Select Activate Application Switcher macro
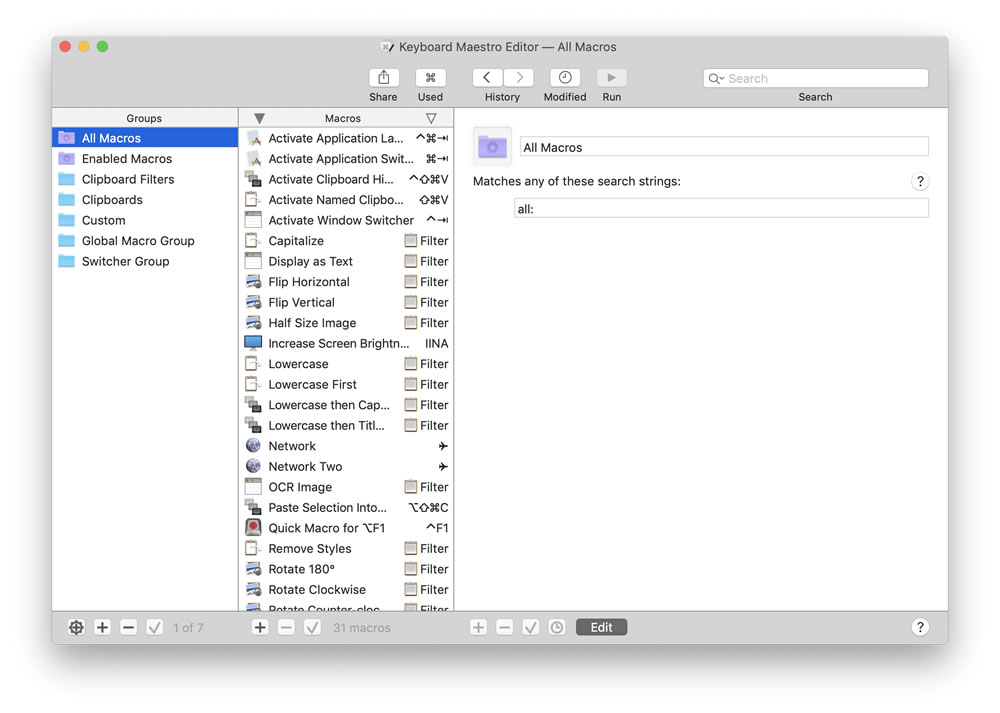This screenshot has width=1000, height=713. coord(346,158)
